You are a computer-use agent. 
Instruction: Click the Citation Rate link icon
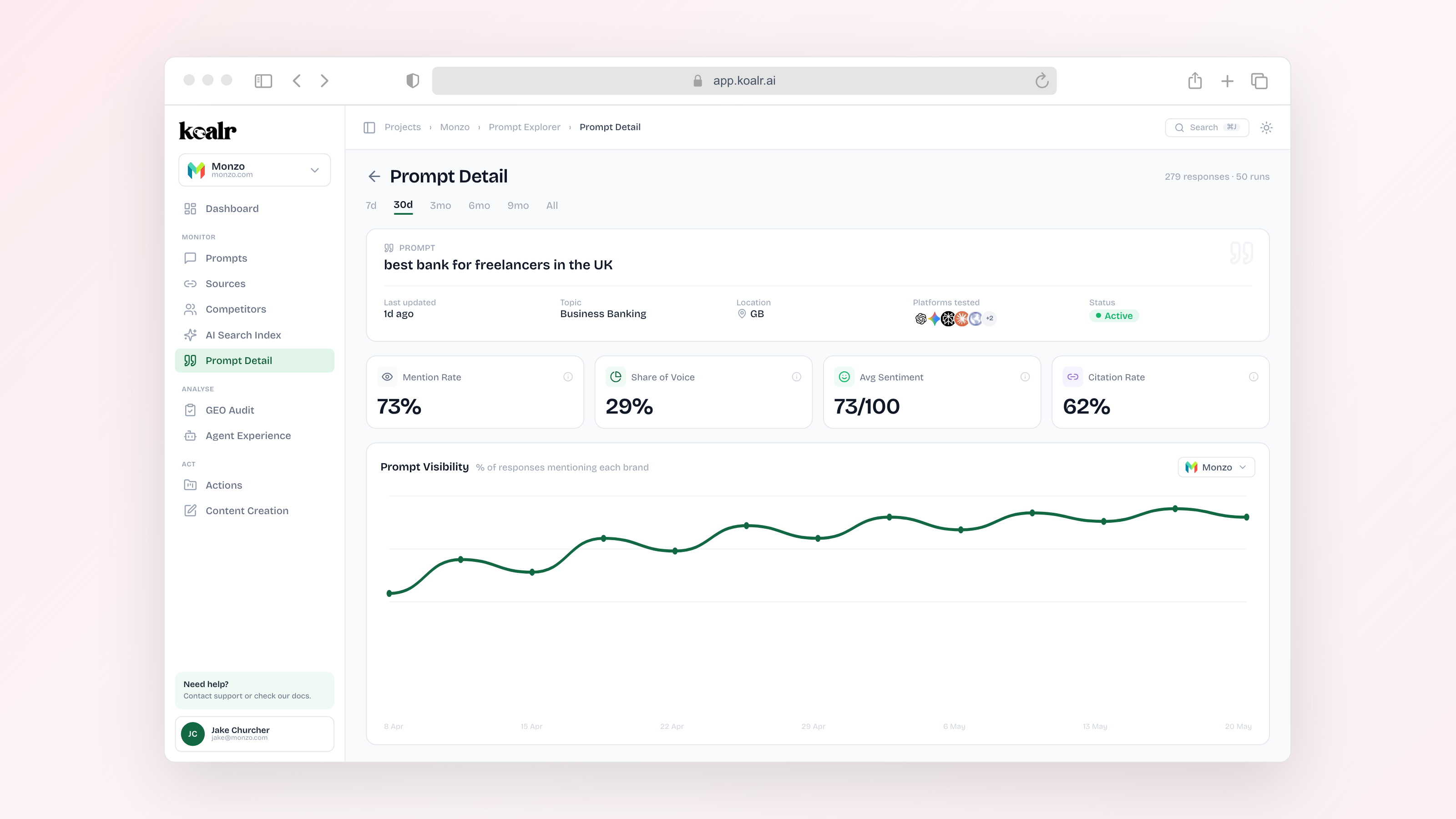[1073, 377]
